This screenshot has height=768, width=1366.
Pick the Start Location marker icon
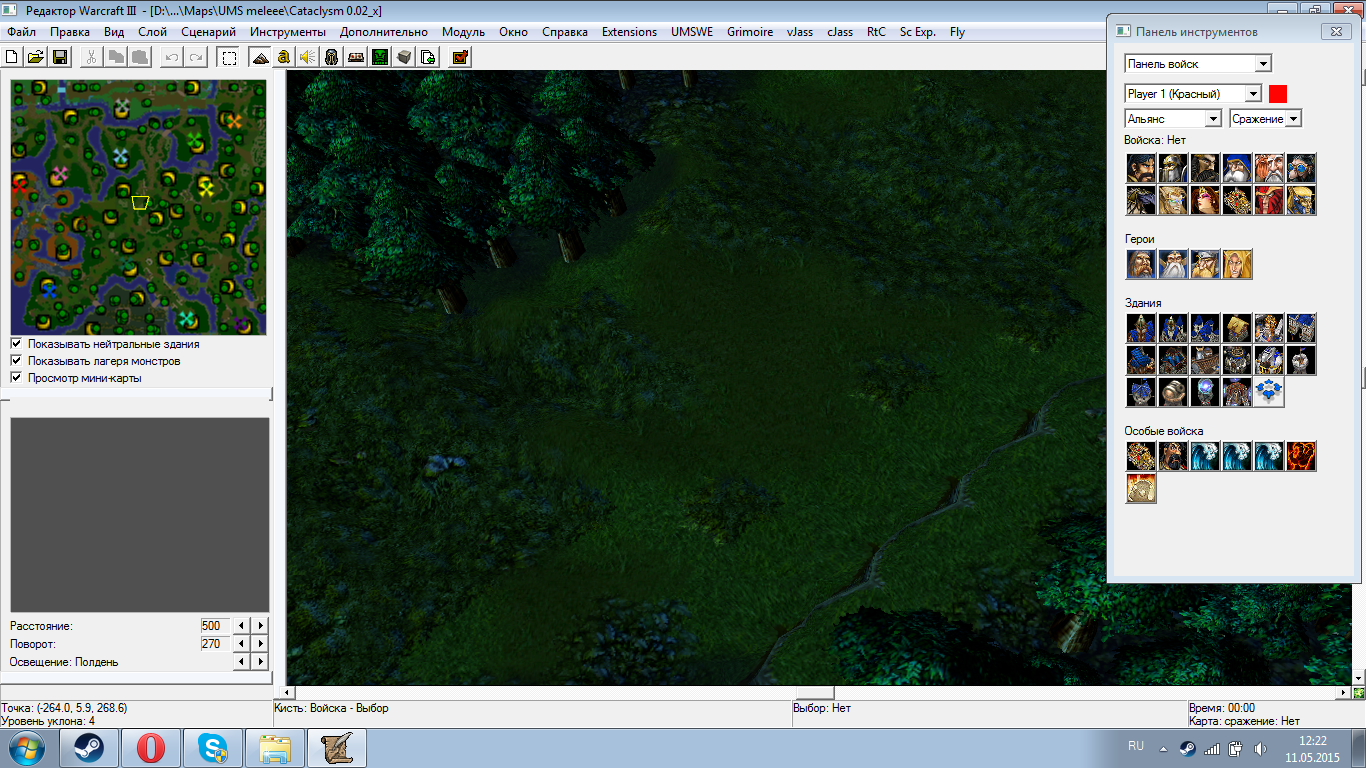tap(1269, 392)
